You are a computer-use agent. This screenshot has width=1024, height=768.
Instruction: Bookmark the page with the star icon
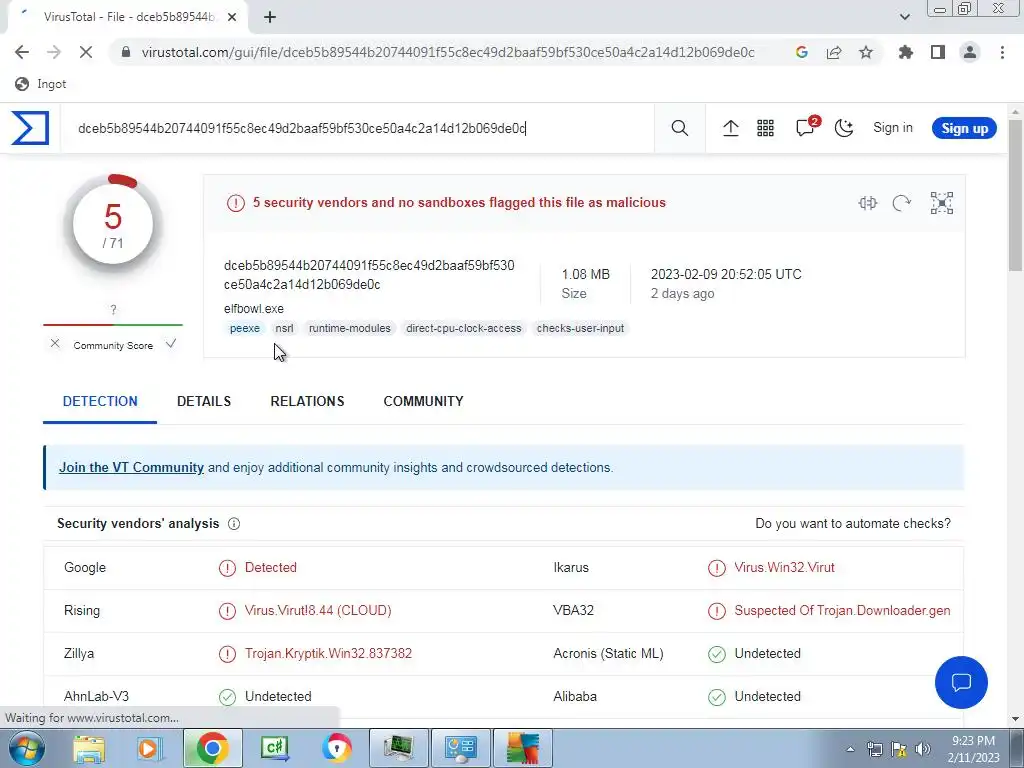point(866,52)
